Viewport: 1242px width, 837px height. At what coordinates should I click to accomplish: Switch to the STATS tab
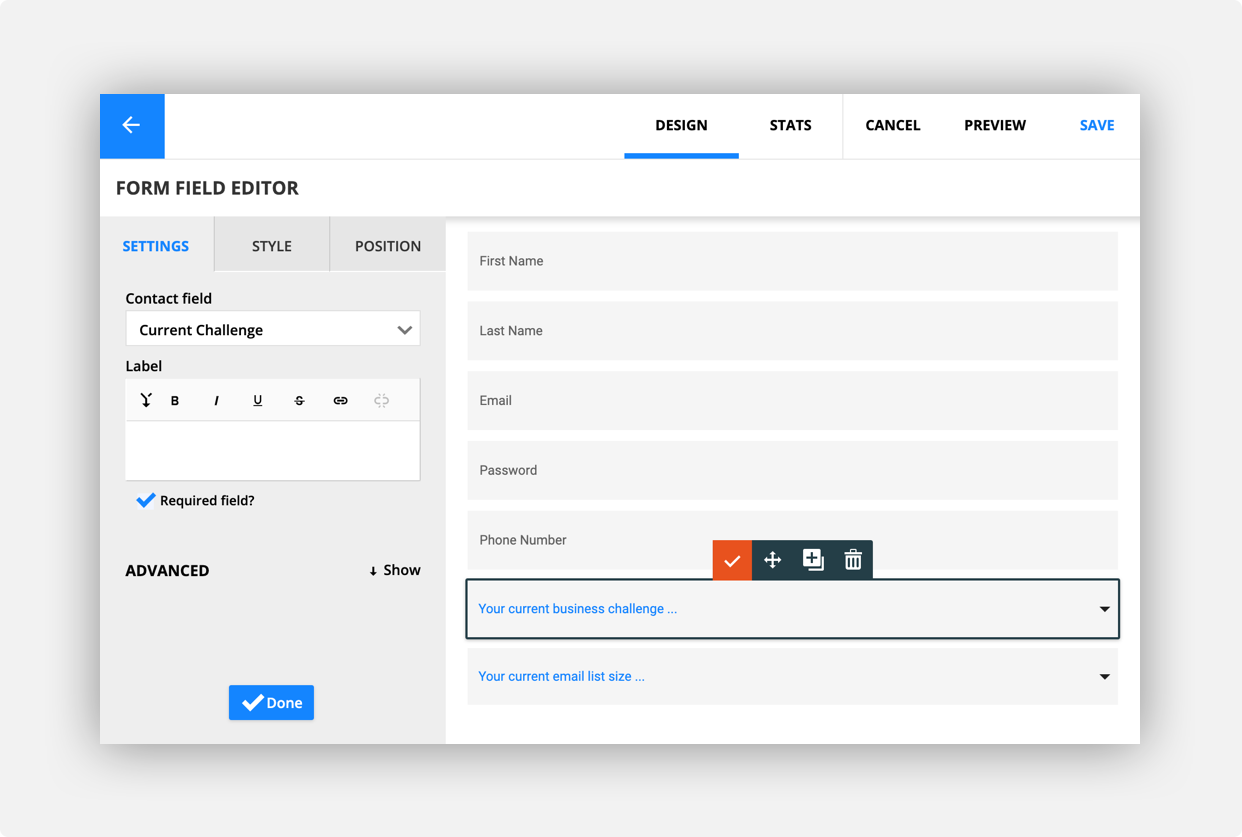[x=790, y=125]
